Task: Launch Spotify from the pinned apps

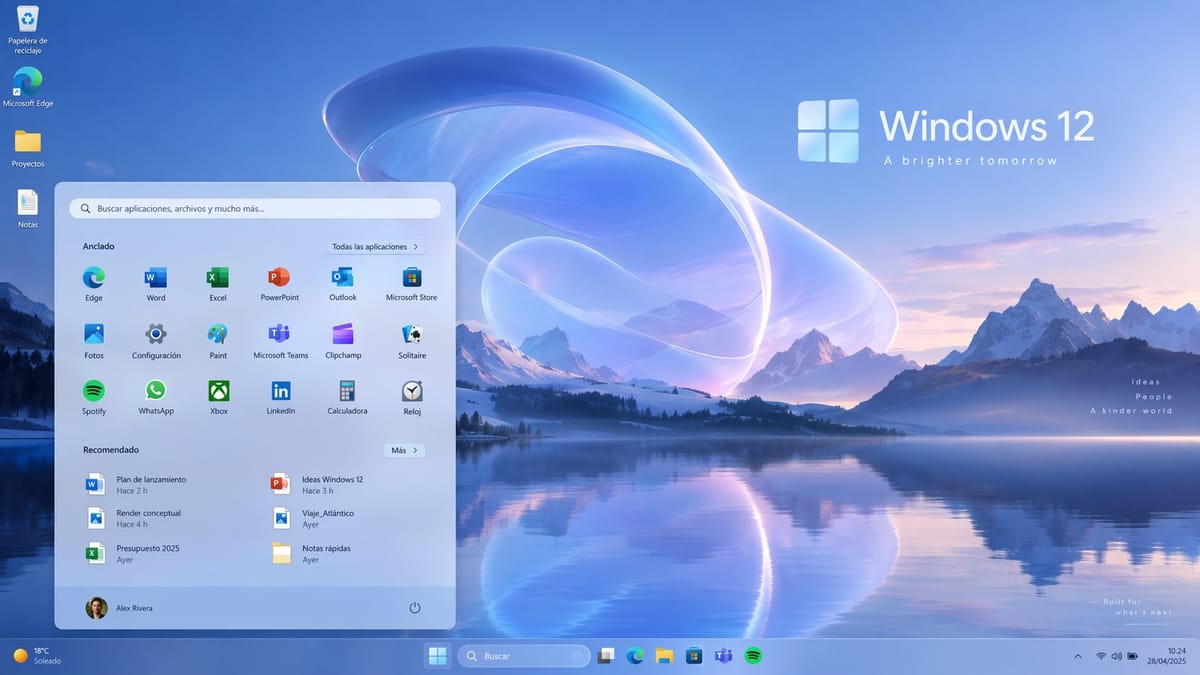Action: pyautogui.click(x=94, y=396)
